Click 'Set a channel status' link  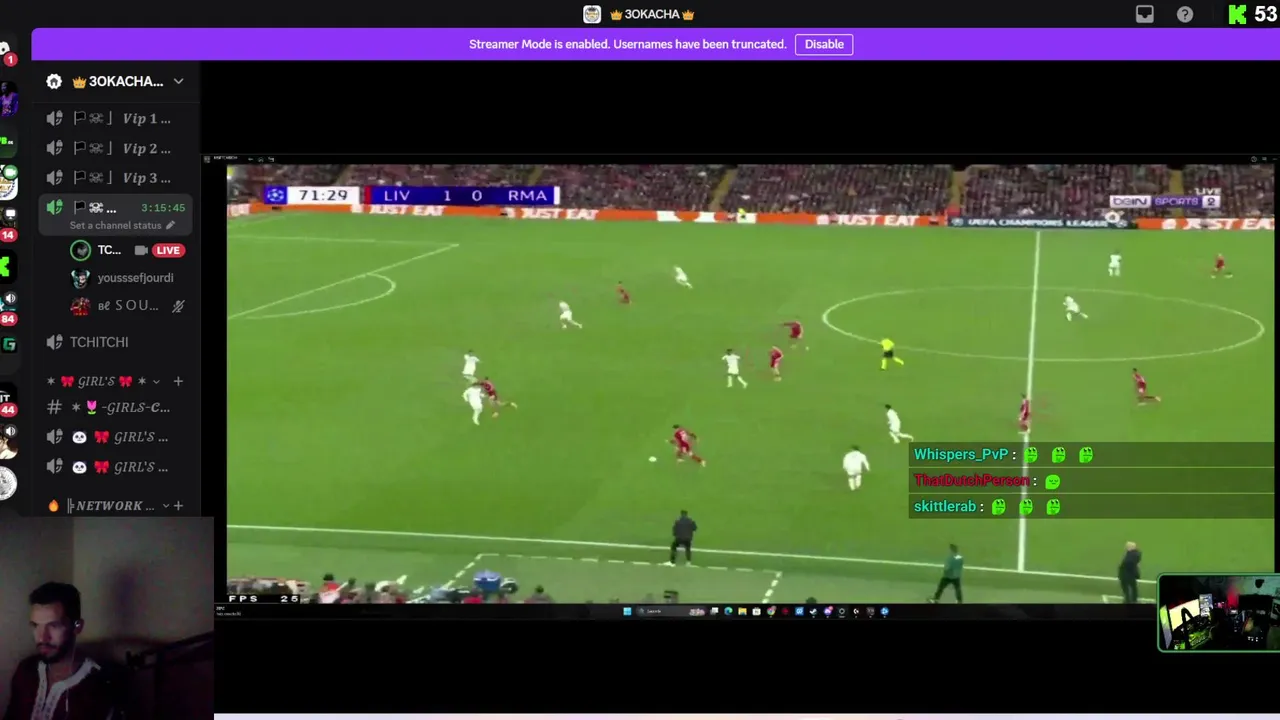pos(116,225)
